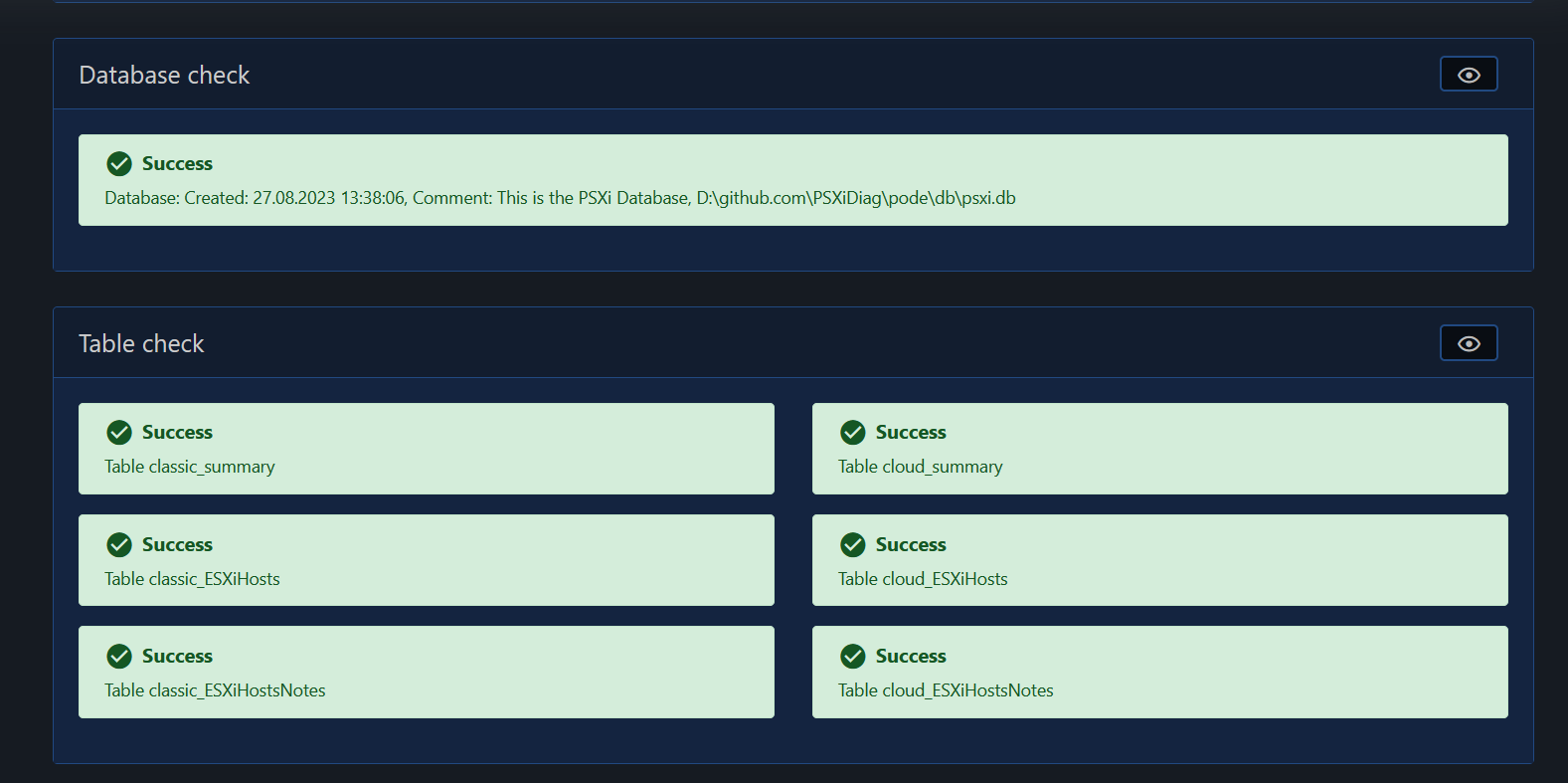Click checkmark icon for Table cloud_ESXiHostsNotes
Screen dimensions: 1568x783
853,656
